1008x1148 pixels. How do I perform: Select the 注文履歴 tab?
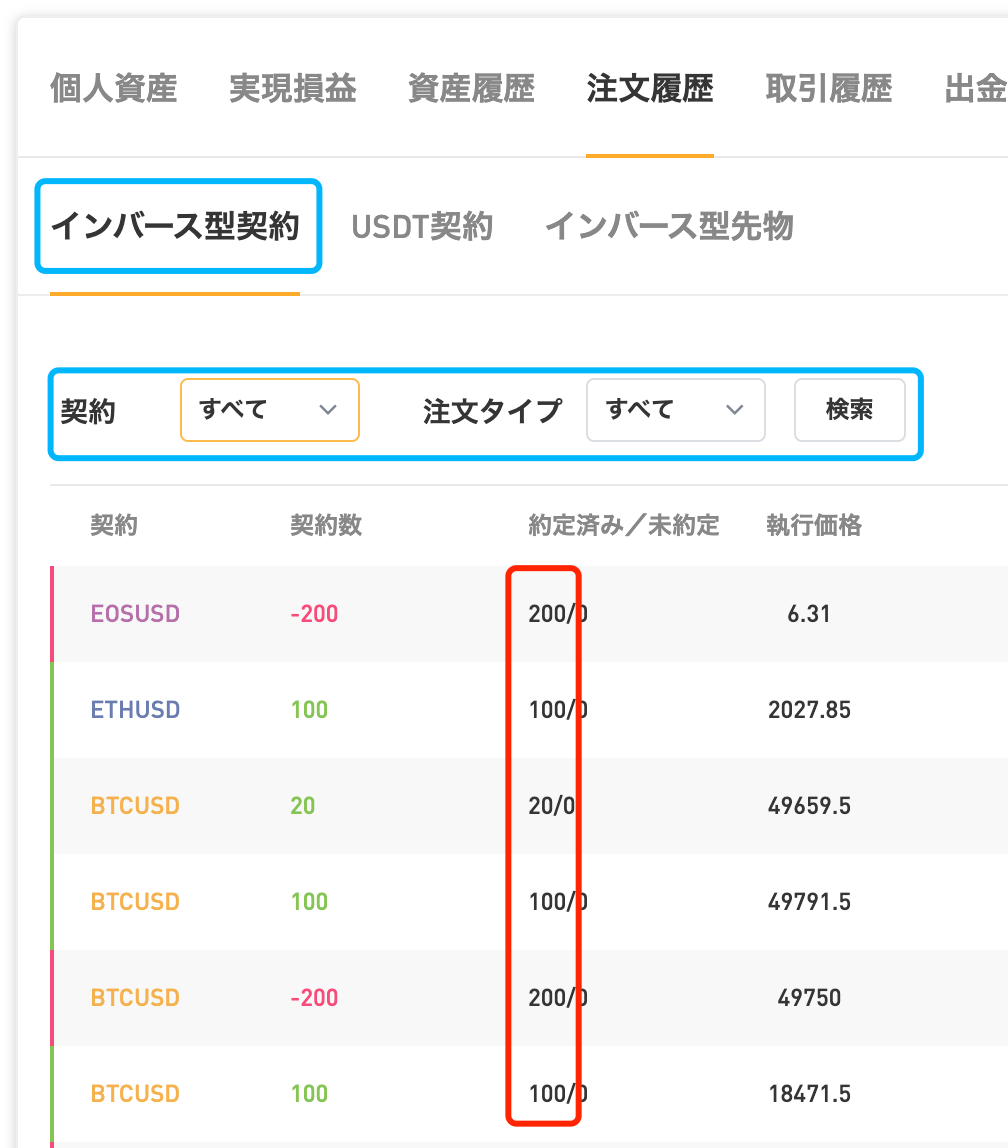pyautogui.click(x=650, y=89)
